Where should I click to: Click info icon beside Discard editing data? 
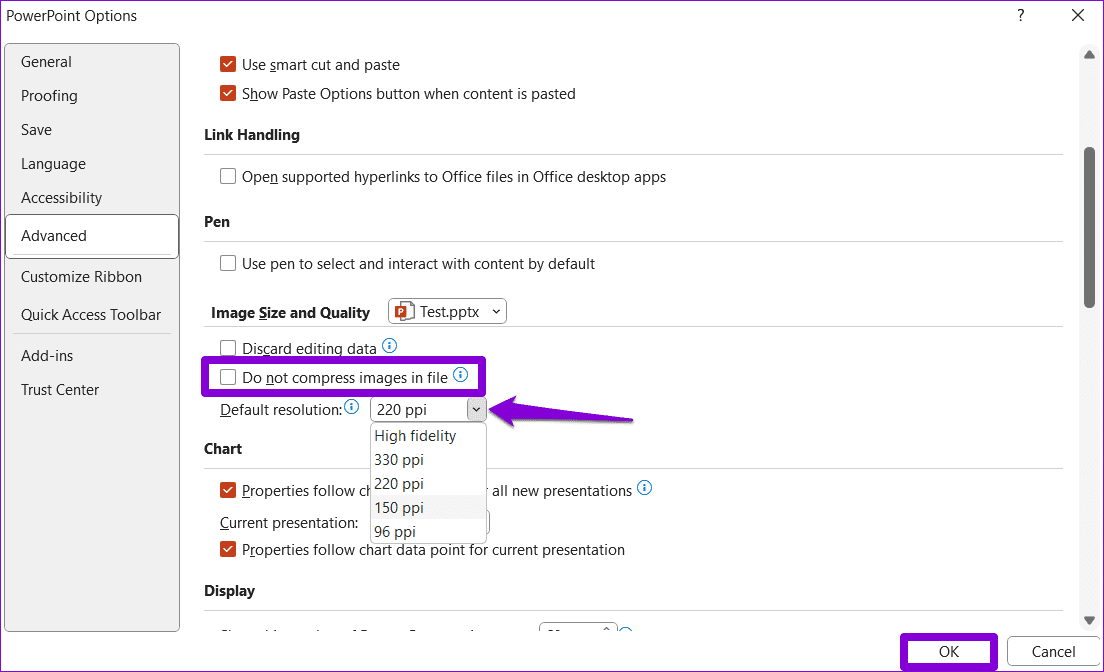[390, 346]
